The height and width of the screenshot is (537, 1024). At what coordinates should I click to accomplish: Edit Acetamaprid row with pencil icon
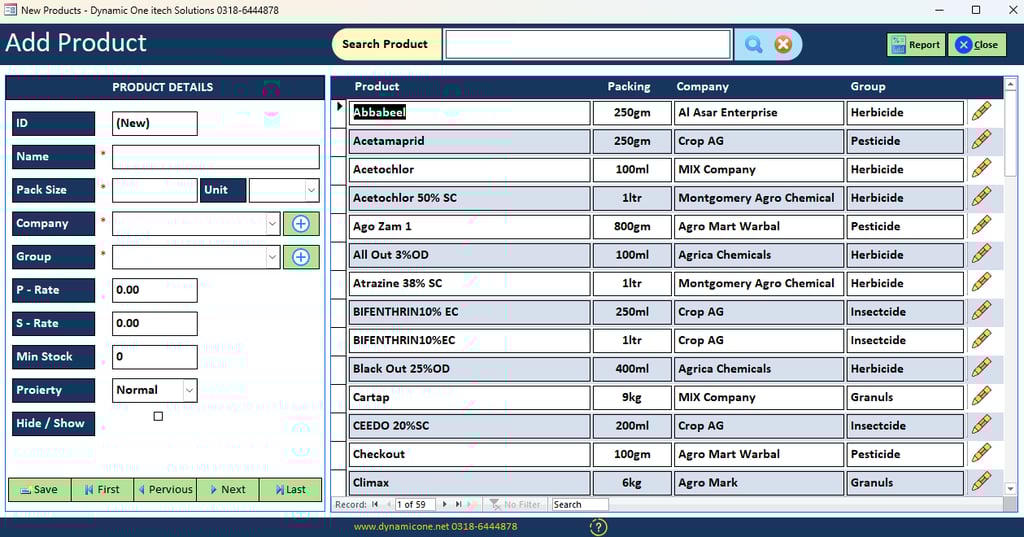982,140
